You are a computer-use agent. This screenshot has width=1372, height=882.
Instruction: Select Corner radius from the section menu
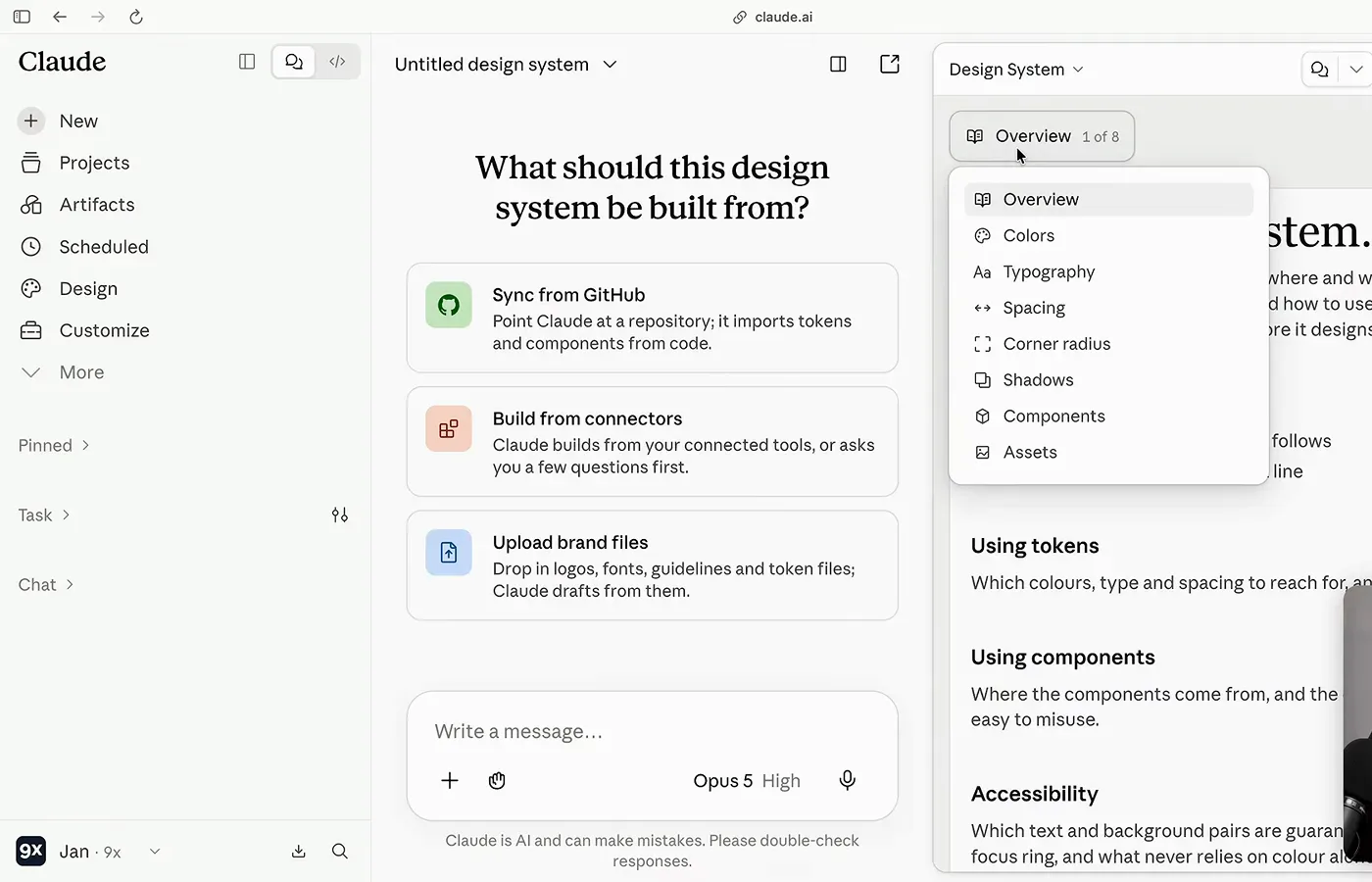[x=1108, y=344]
